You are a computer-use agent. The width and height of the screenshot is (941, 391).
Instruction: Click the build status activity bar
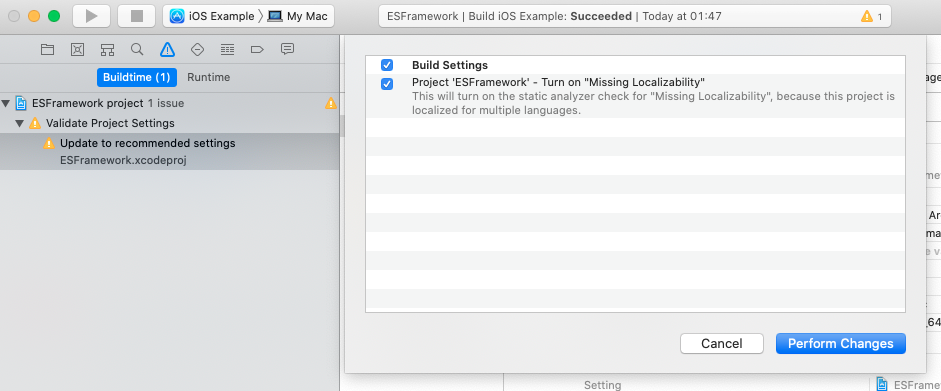[x=634, y=16]
